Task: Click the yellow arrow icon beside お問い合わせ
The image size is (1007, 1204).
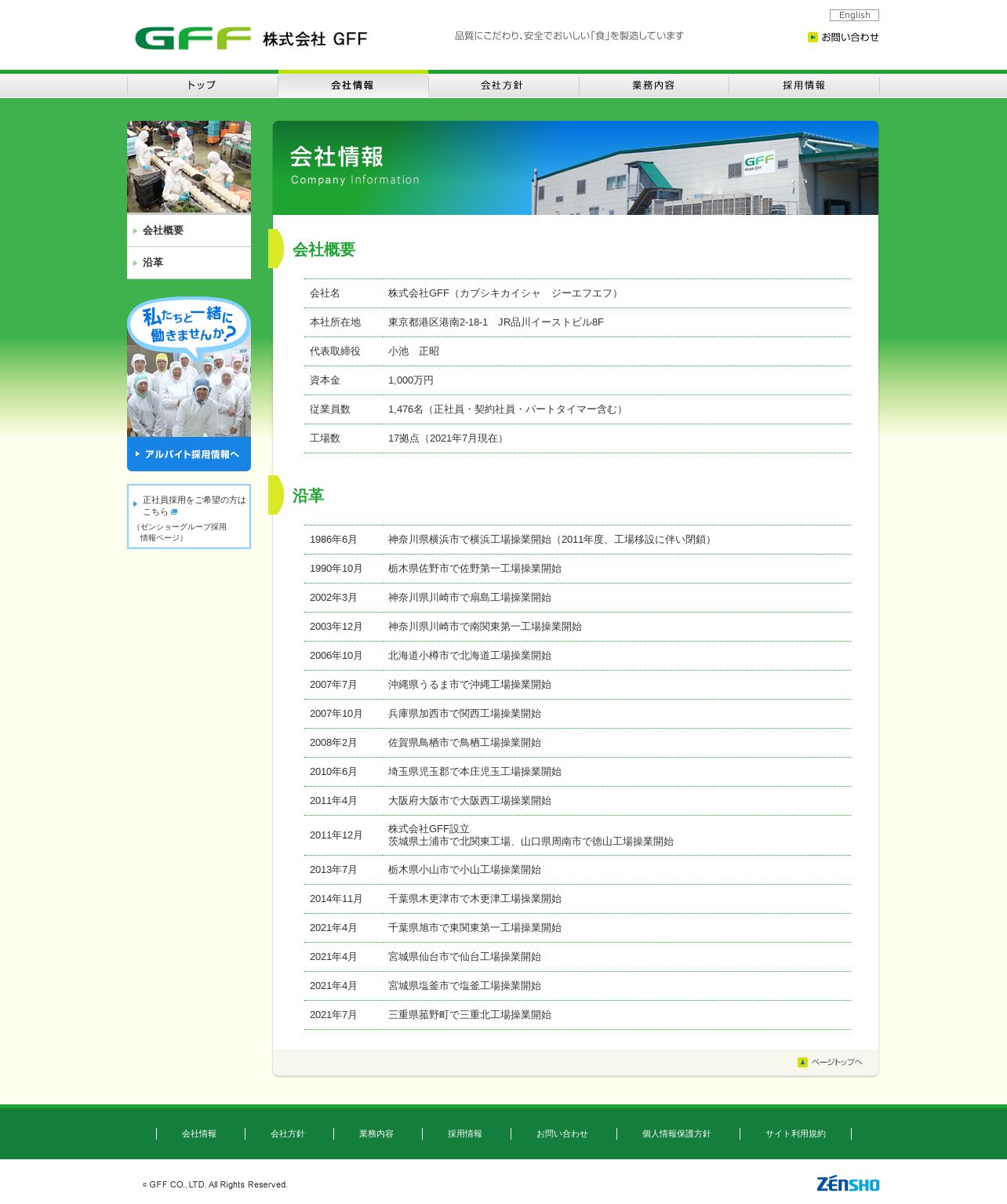Action: click(x=813, y=37)
